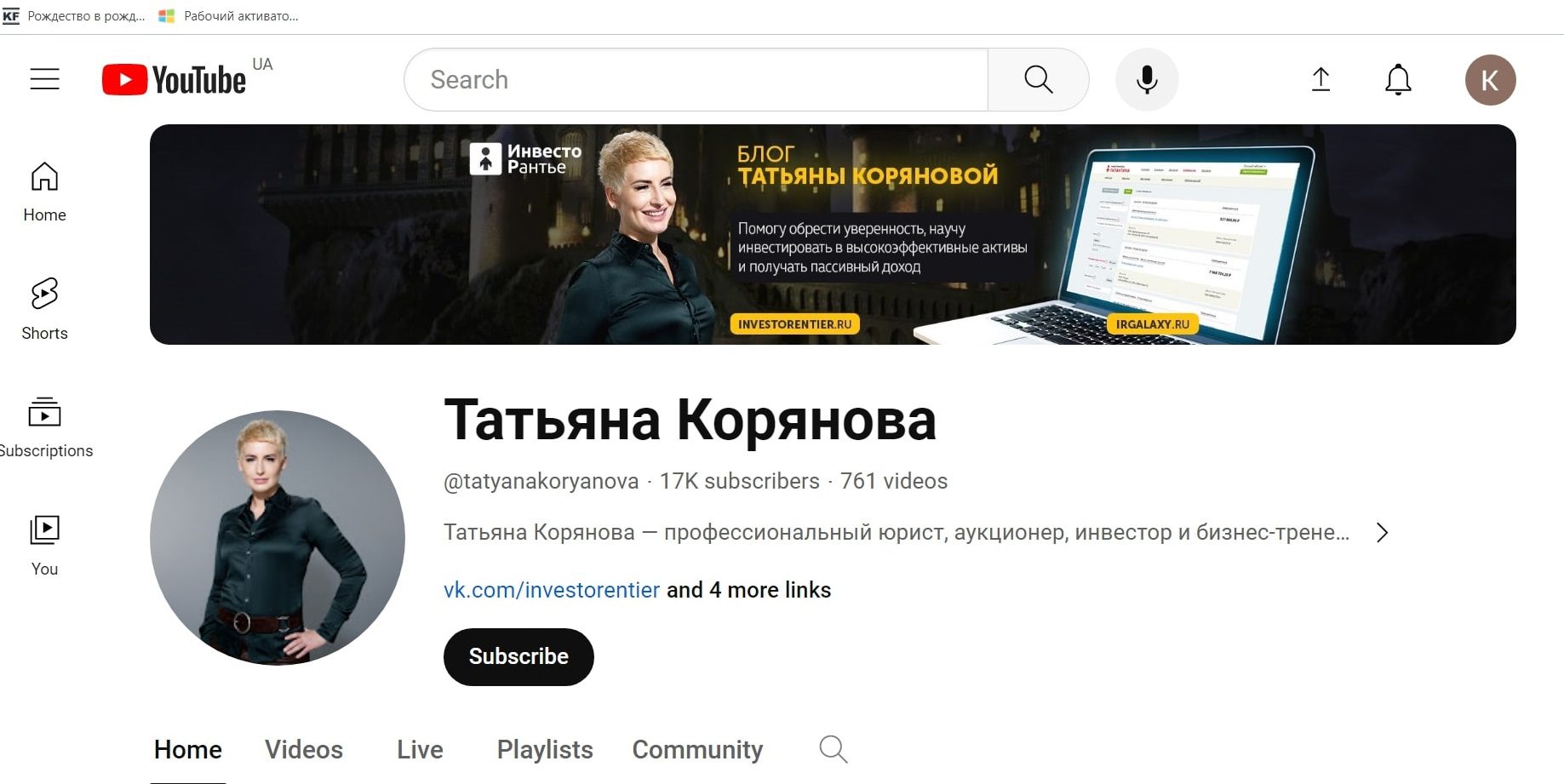Open the Live tab
The height and width of the screenshot is (784, 1564).
420,750
